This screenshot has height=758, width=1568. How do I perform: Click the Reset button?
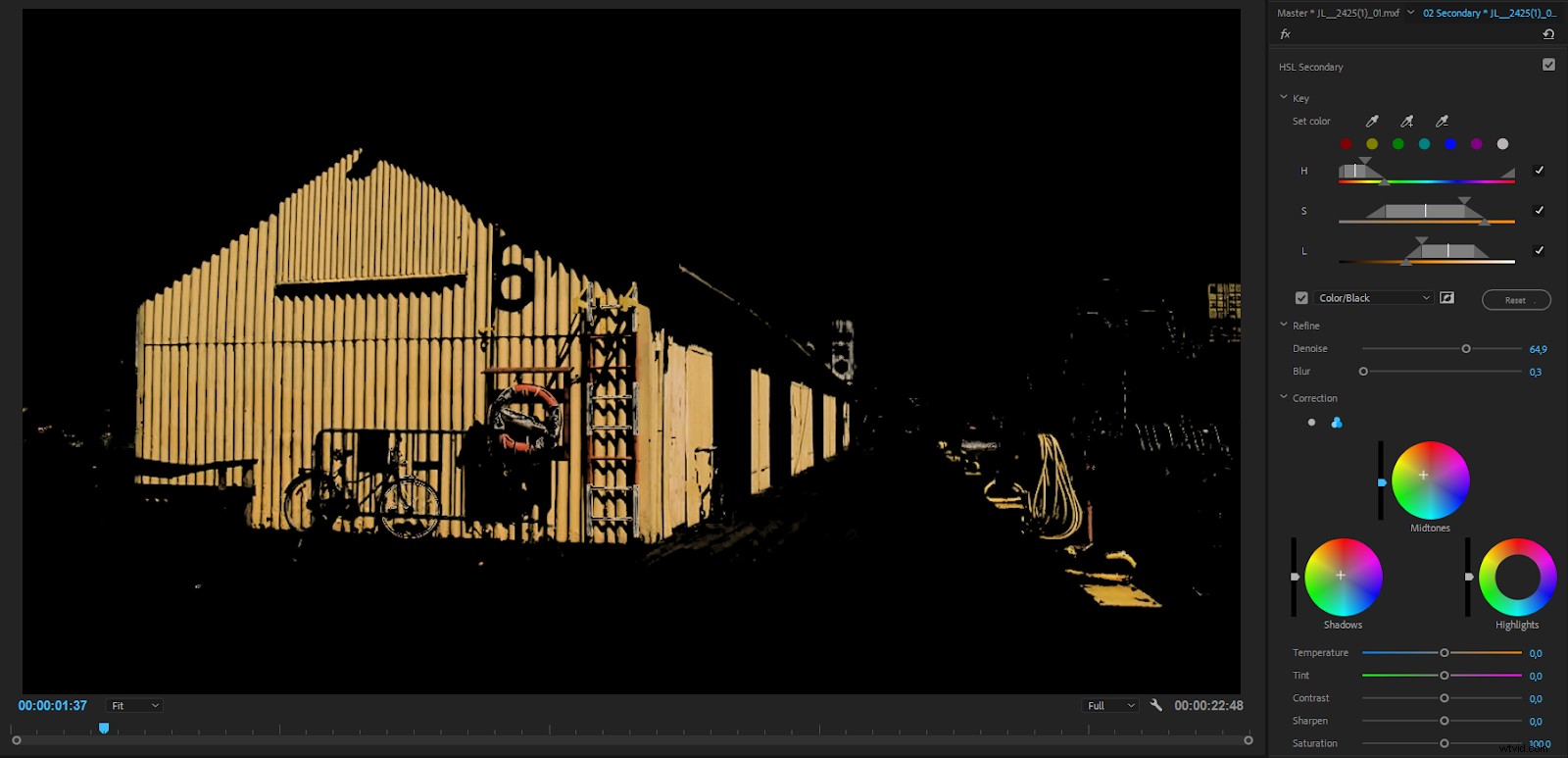point(1516,300)
